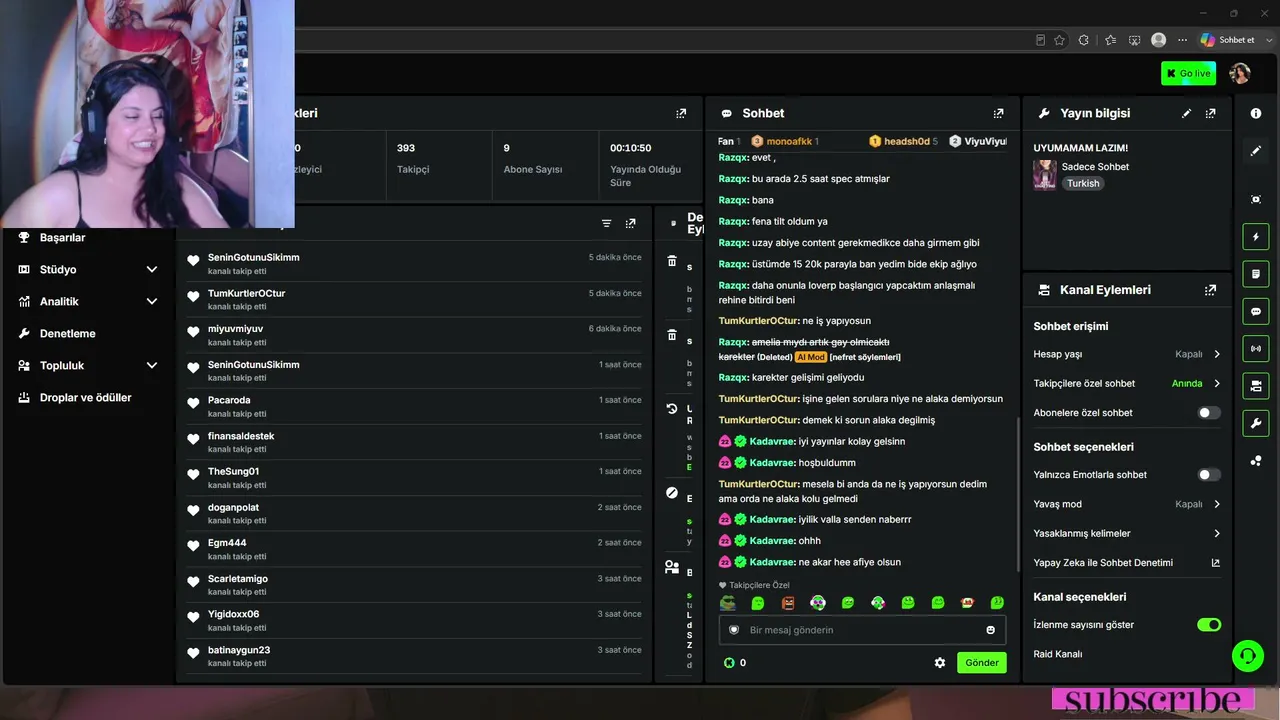Select Analitik in left navigation
This screenshot has width=1280, height=720.
tap(59, 302)
